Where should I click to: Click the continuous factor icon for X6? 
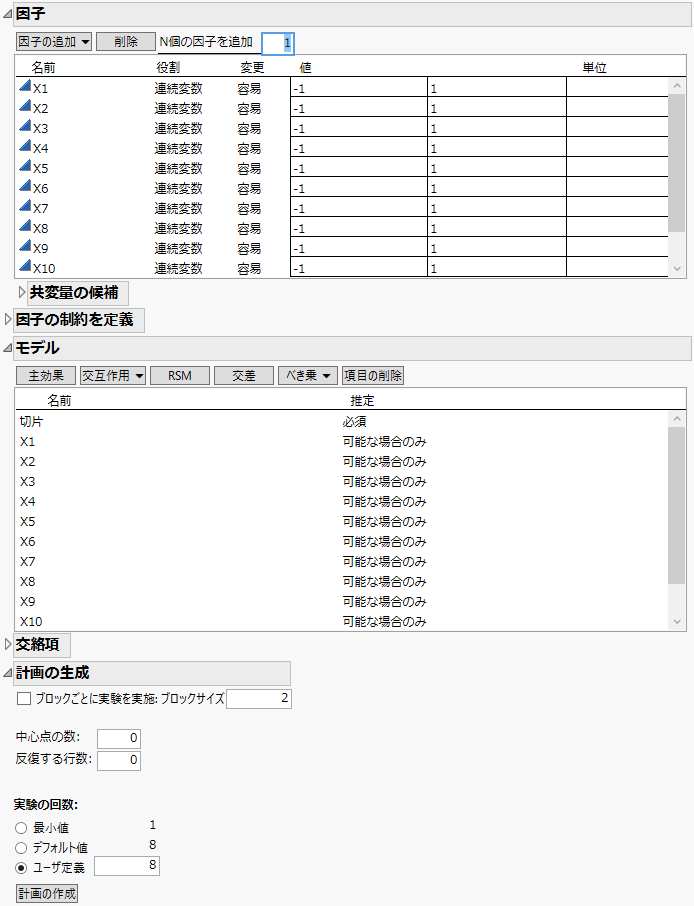click(x=25, y=186)
